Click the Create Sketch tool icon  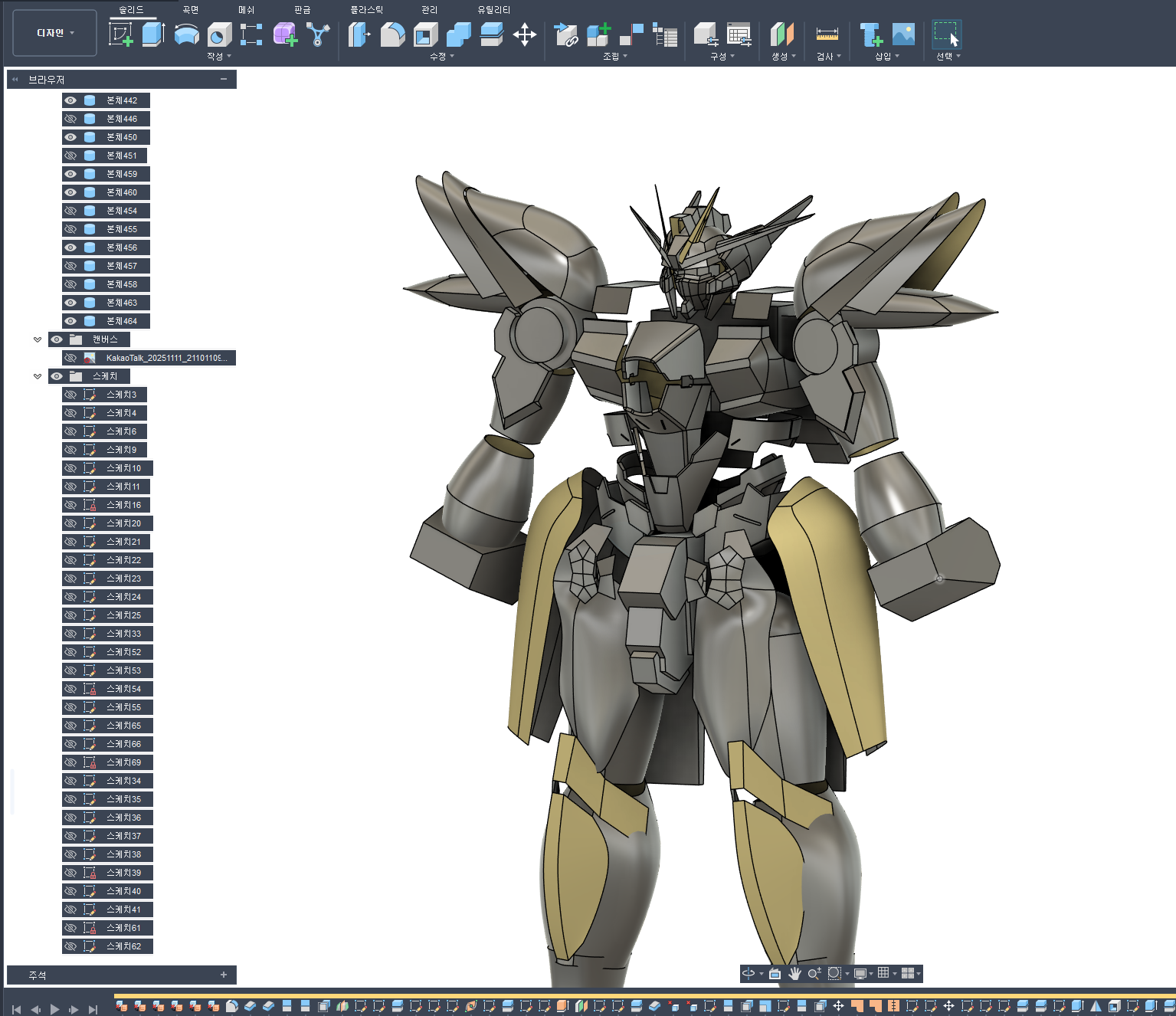(x=121, y=34)
